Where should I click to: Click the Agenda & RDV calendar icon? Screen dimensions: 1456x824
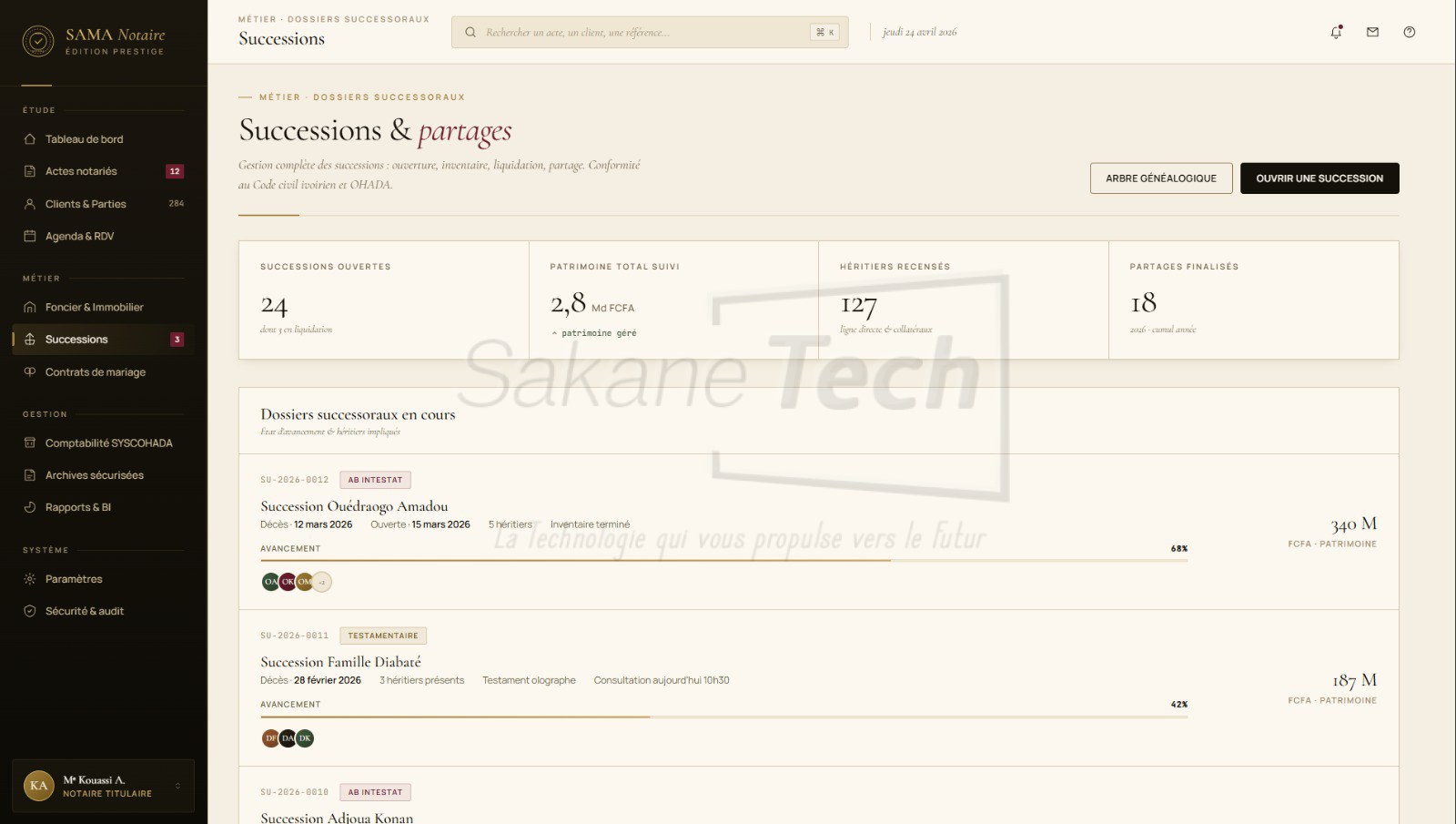point(30,236)
